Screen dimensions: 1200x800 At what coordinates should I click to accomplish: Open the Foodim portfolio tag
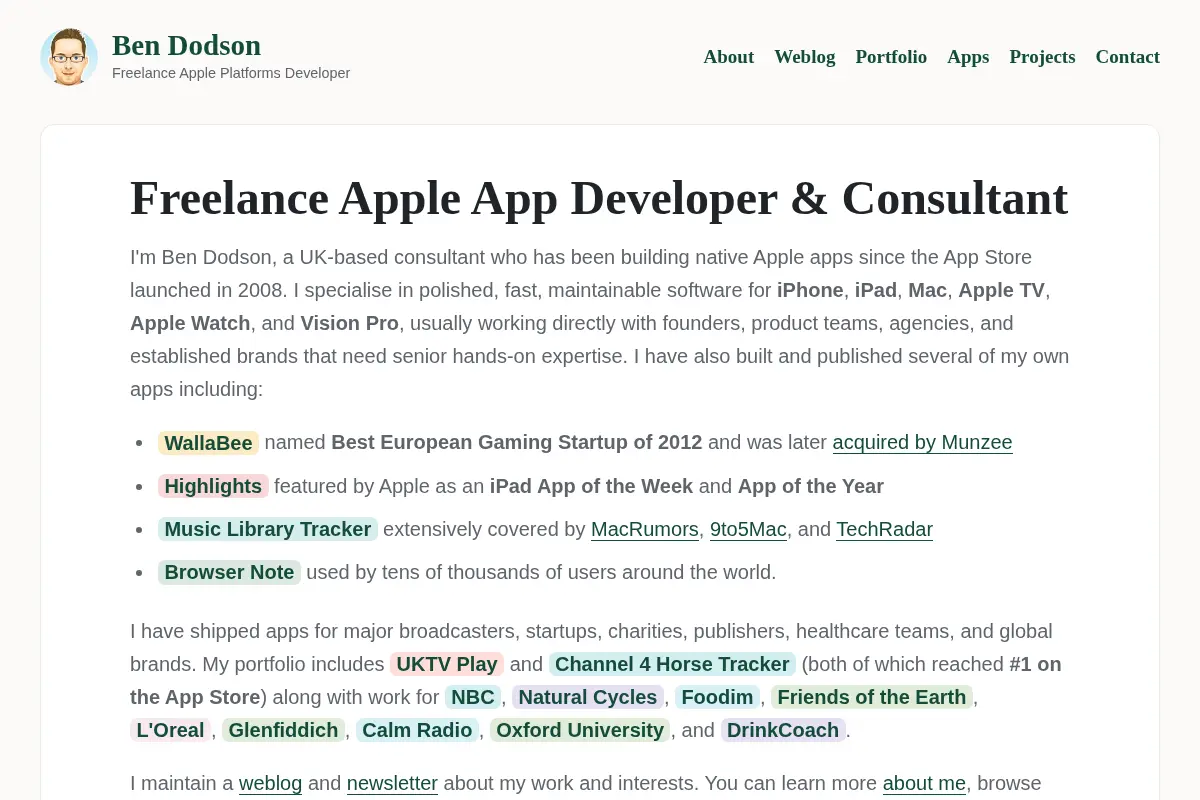click(717, 697)
